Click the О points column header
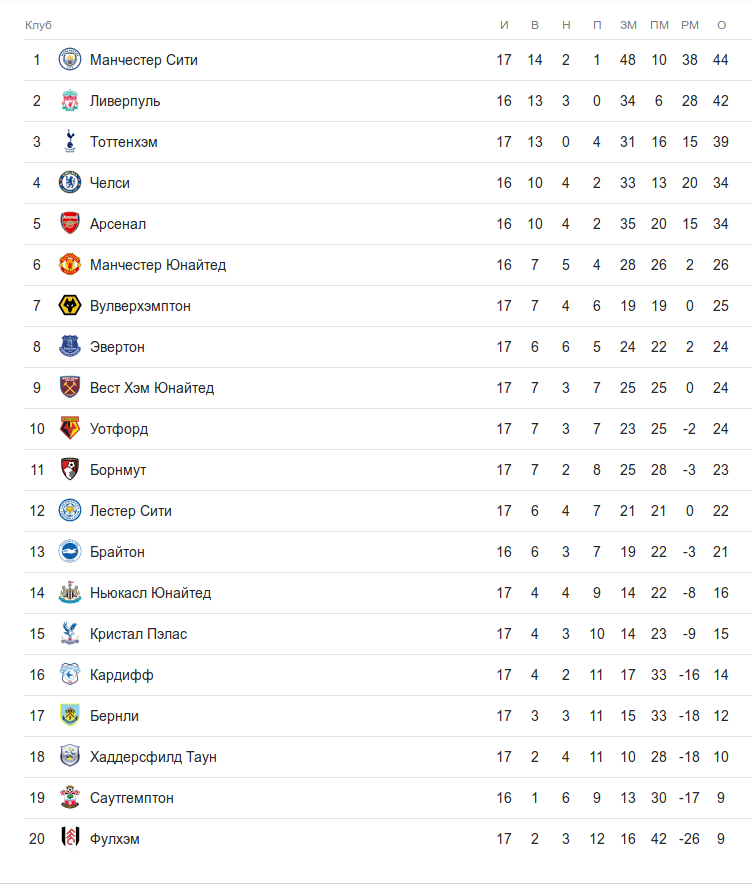Viewport: 752px width, 884px height. click(721, 24)
